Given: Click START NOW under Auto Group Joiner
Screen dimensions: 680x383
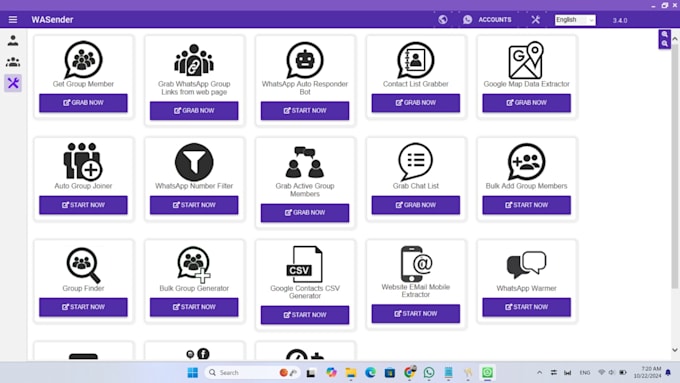Looking at the screenshot, I should click(x=83, y=205).
